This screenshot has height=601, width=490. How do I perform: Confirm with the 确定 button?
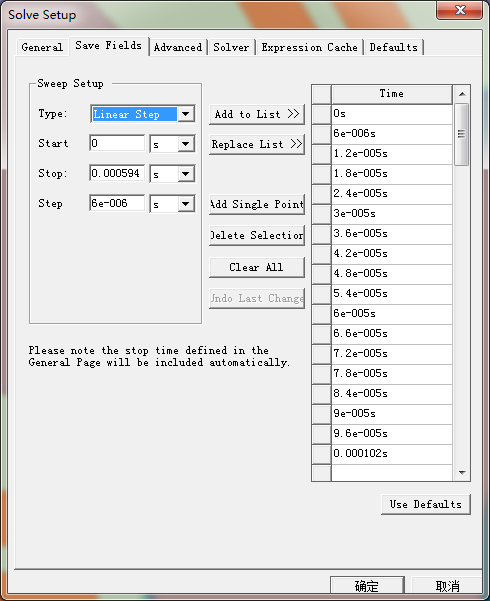point(367,586)
